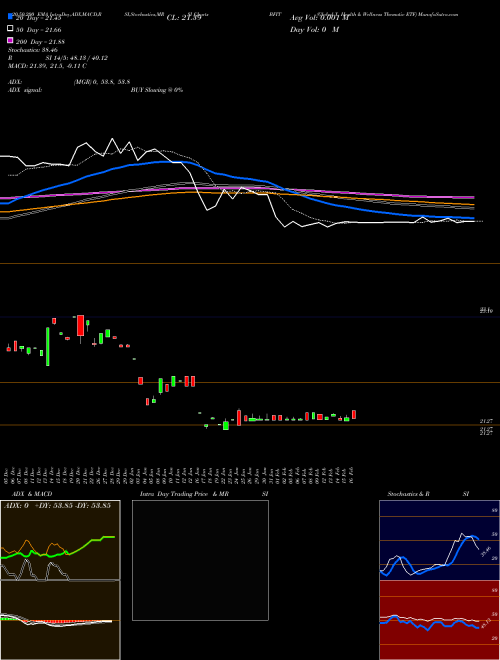Click the tall green candlestick near chart left
The image size is (500, 660).
pos(48,346)
